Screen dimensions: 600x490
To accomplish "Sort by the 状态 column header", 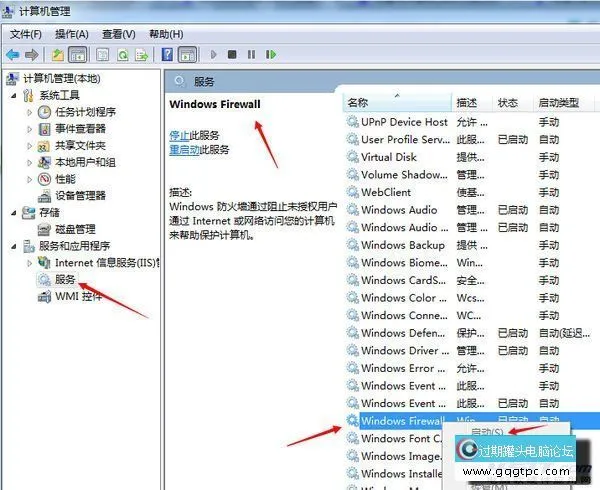I will point(512,103).
